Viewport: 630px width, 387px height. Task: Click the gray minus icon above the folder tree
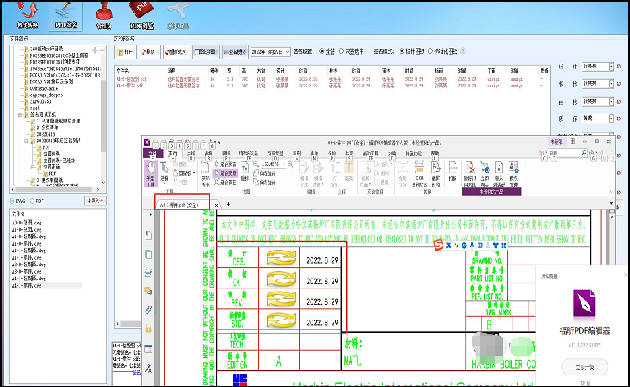click(x=102, y=50)
